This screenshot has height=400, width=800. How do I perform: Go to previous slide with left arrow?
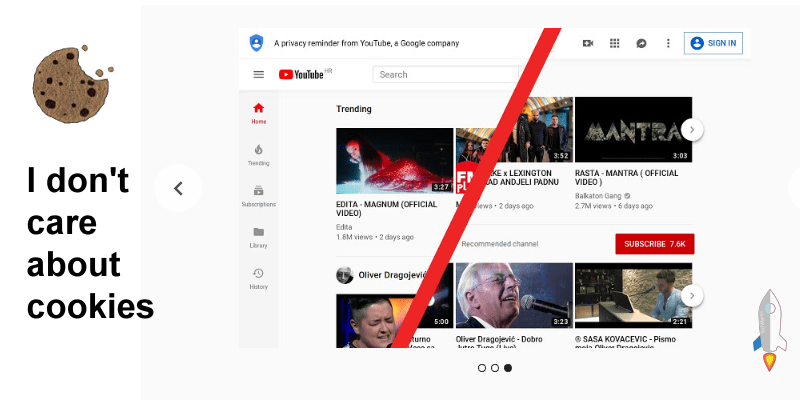coord(178,188)
